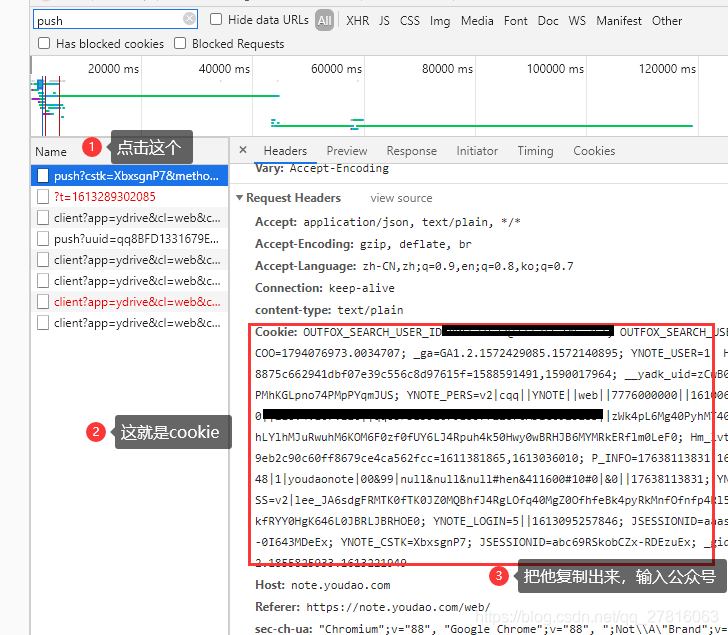Click the Referer header value
This screenshot has width=728, height=635.
[398, 607]
